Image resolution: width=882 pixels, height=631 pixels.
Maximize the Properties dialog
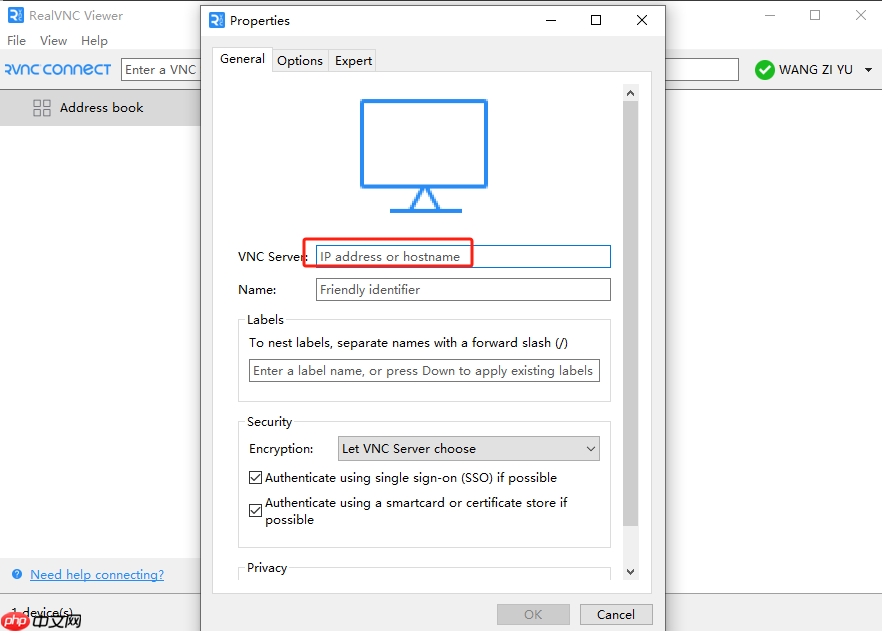tap(596, 20)
